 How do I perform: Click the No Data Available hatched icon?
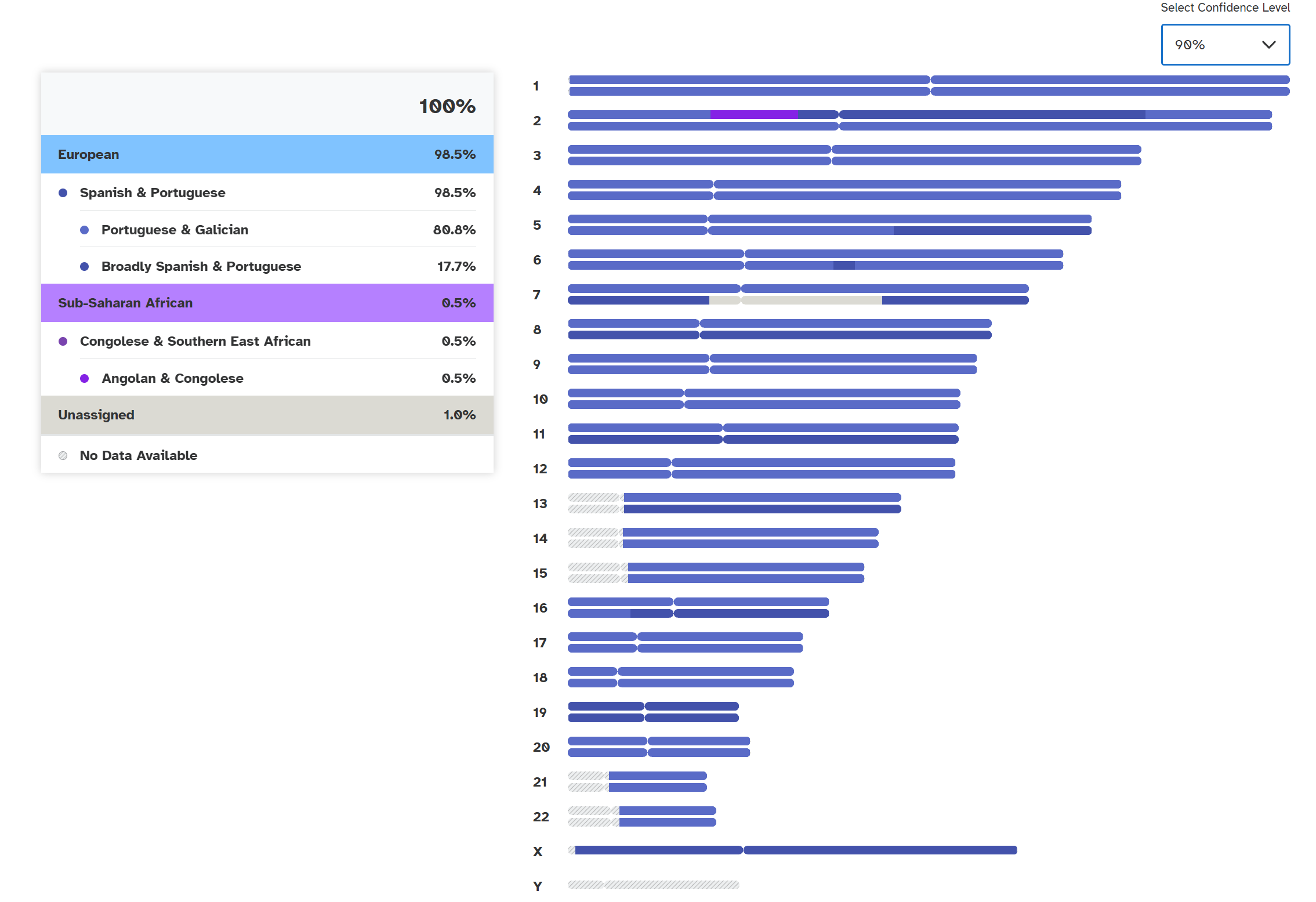point(63,455)
